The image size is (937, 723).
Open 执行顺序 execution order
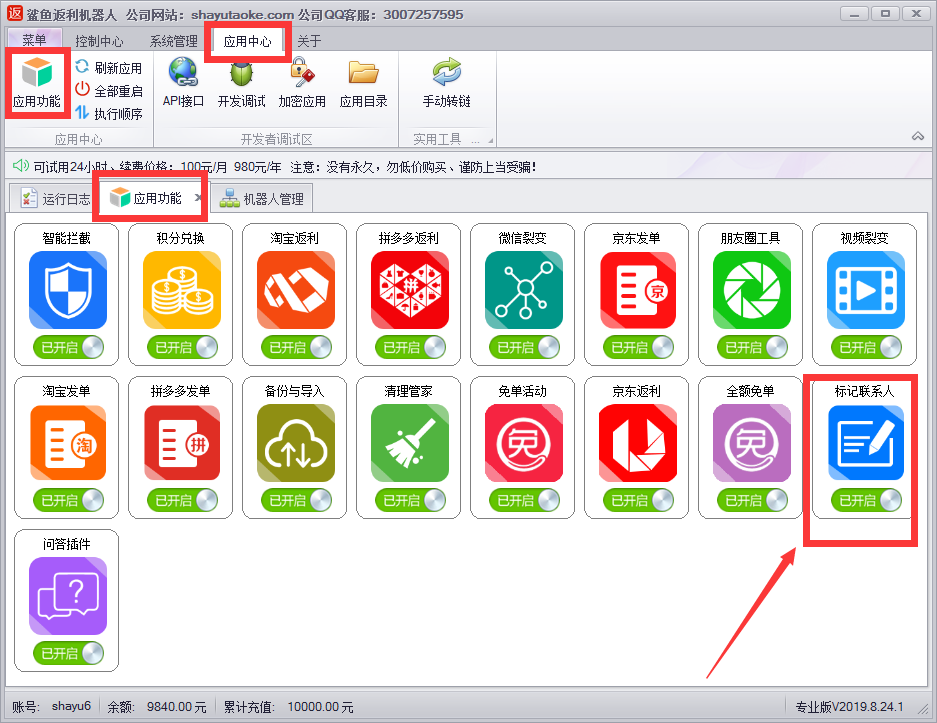pyautogui.click(x=109, y=114)
